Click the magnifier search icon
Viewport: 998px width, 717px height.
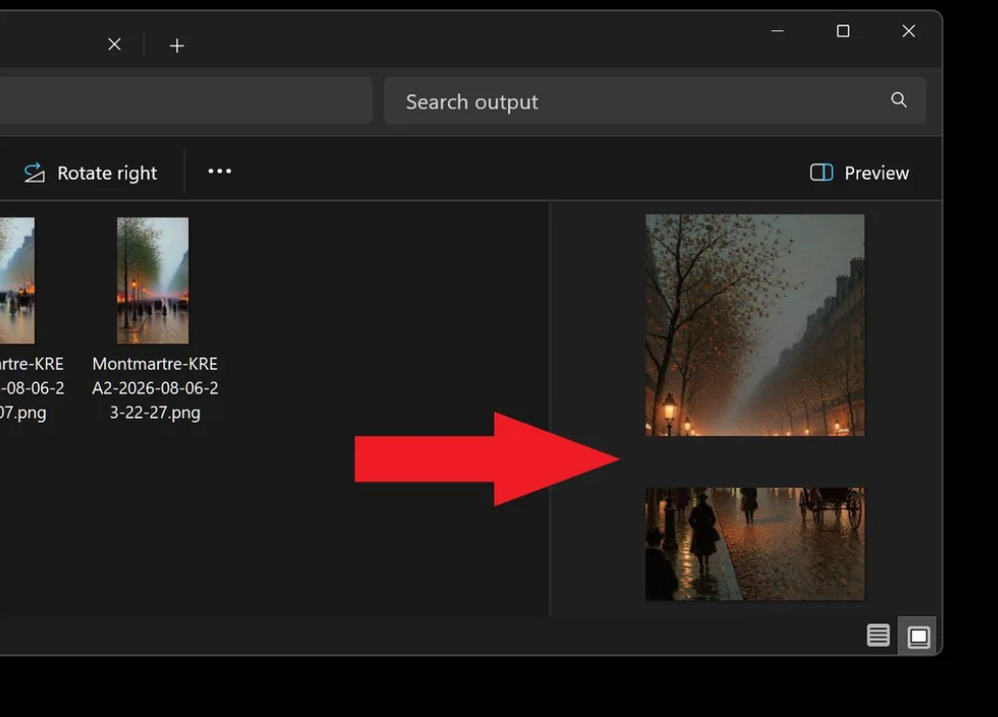899,100
